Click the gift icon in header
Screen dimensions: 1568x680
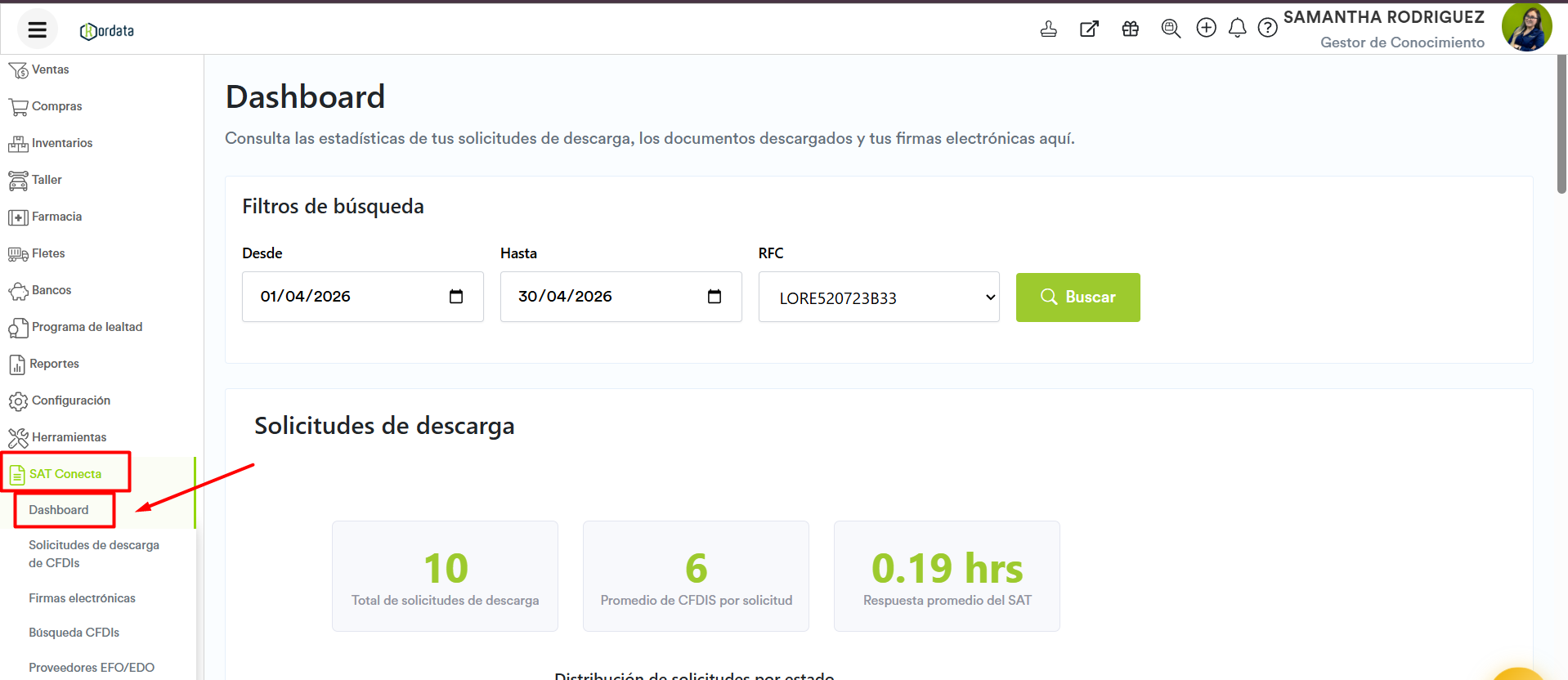click(1130, 29)
